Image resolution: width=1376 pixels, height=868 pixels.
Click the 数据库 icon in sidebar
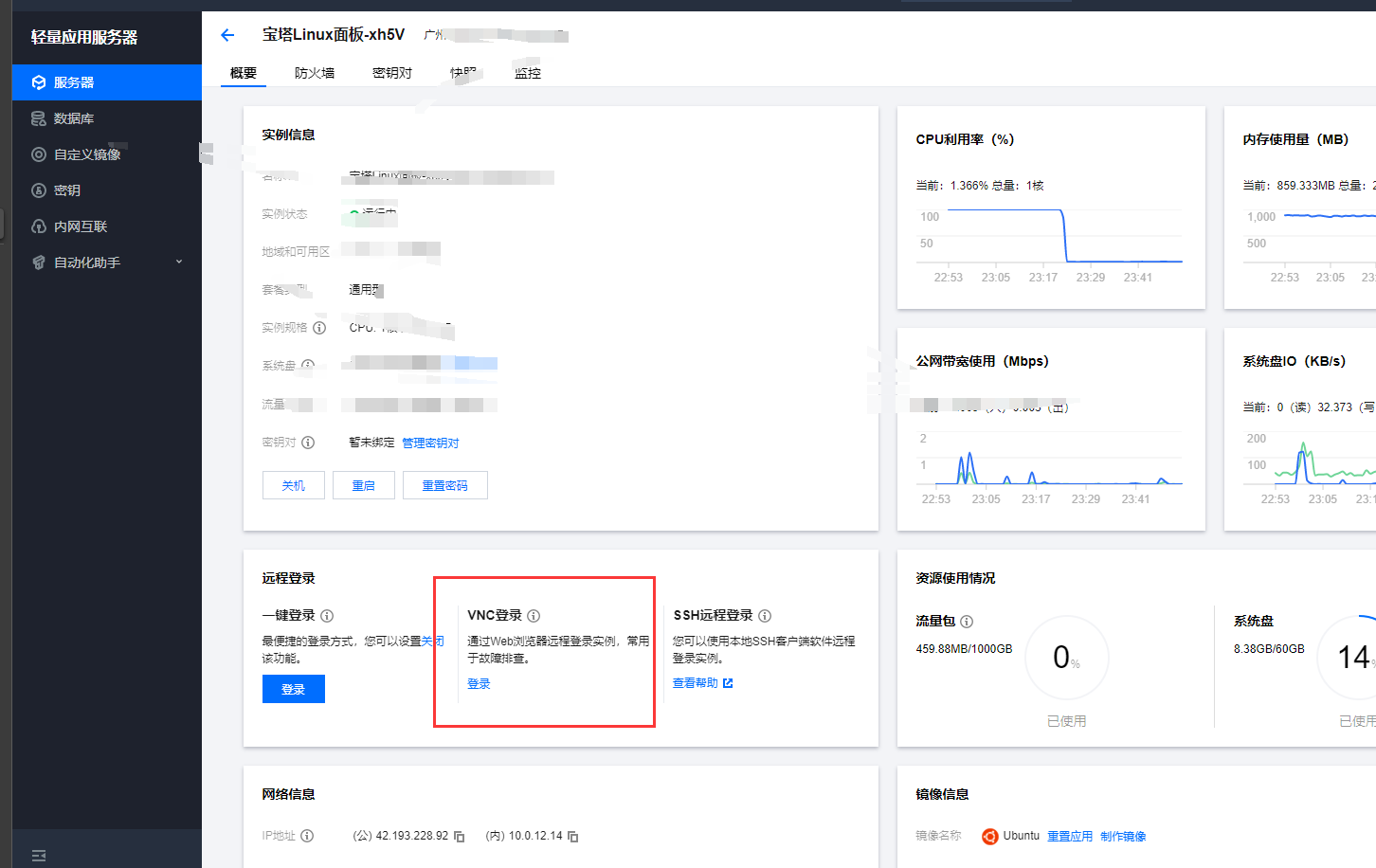point(39,118)
